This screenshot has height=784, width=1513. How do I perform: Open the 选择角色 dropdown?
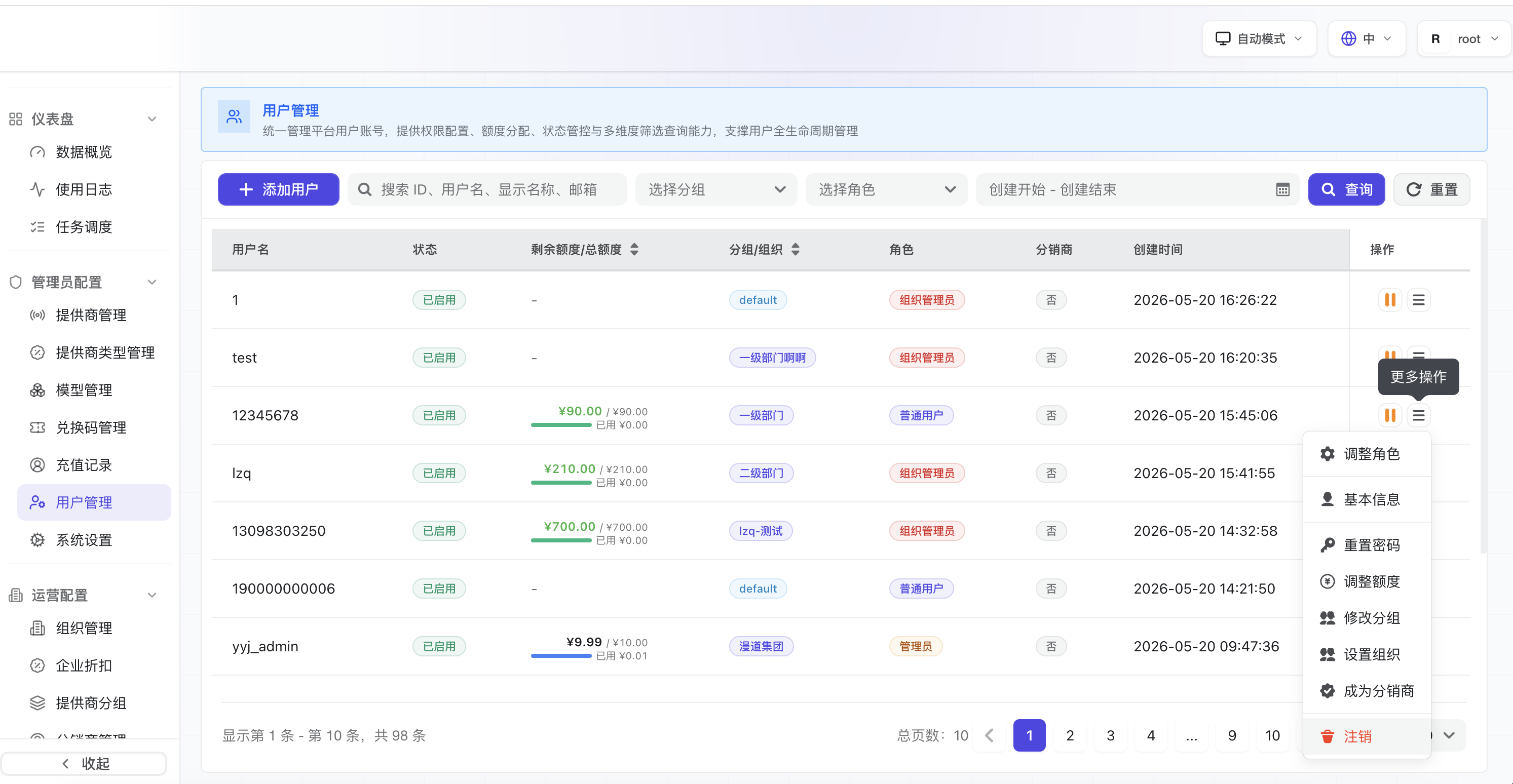click(886, 190)
